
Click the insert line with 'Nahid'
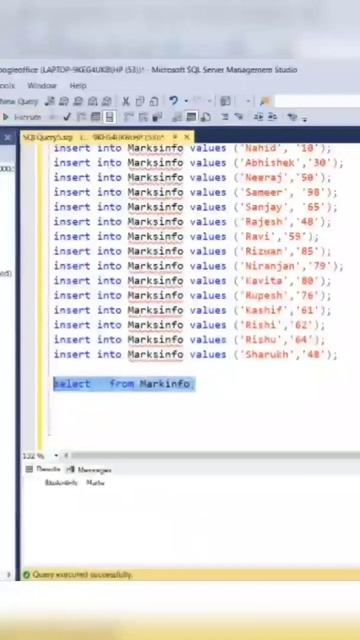(x=193, y=148)
